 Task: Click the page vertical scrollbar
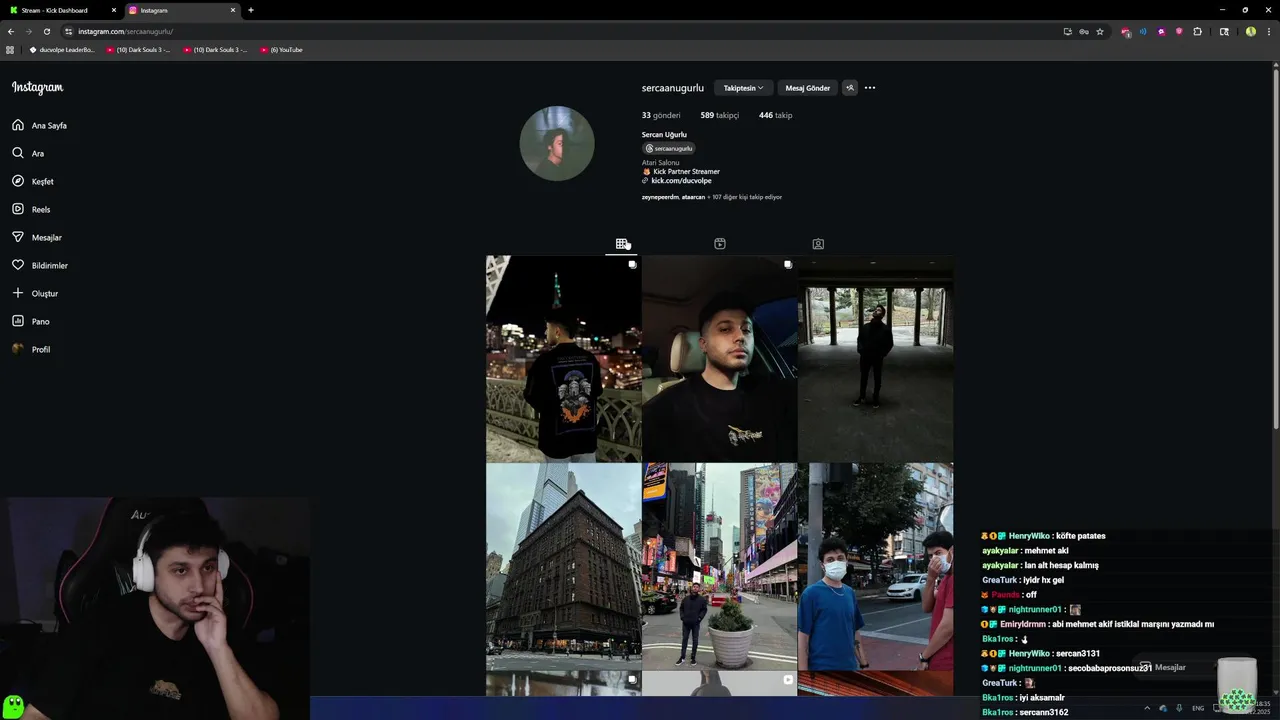1275,250
